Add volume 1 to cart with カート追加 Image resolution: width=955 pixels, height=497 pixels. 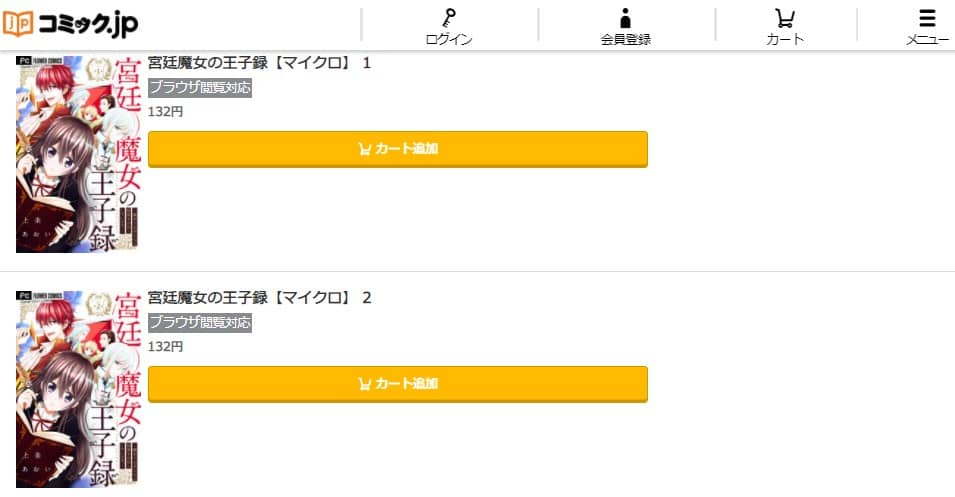pyautogui.click(x=398, y=149)
